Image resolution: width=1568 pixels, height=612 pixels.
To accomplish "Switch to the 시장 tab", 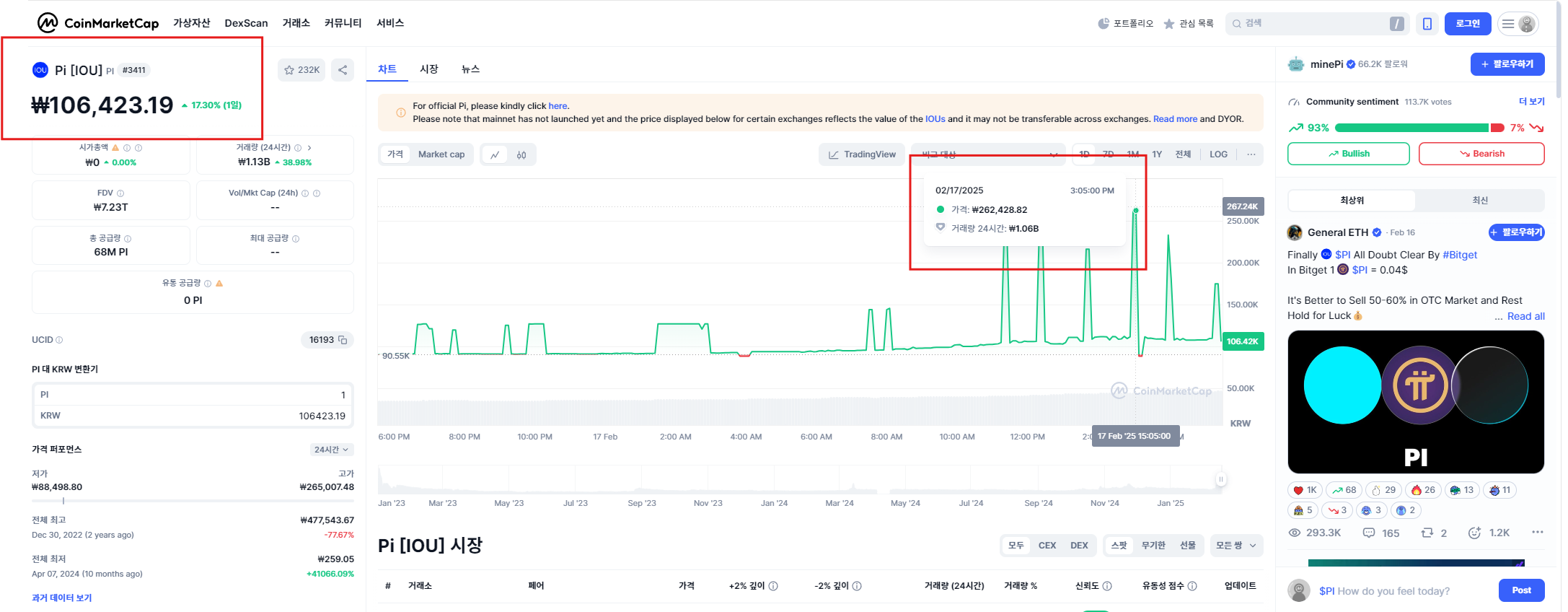I will (429, 69).
